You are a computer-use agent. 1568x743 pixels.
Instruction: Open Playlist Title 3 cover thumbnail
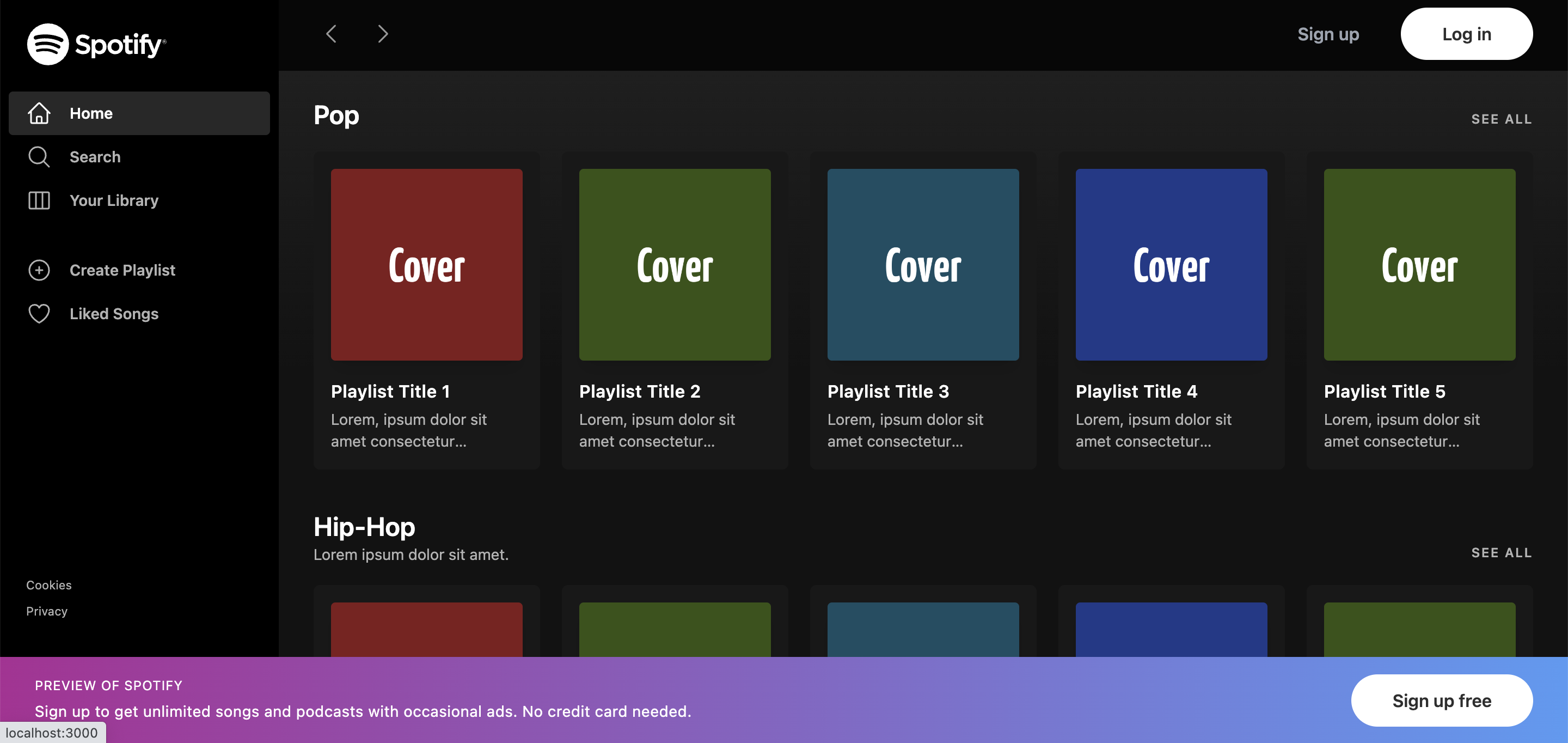coord(923,264)
